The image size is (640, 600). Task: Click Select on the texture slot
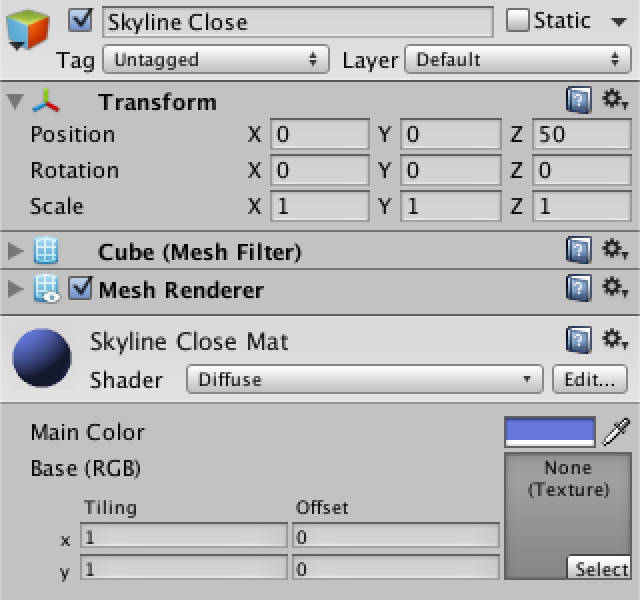[x=599, y=568]
